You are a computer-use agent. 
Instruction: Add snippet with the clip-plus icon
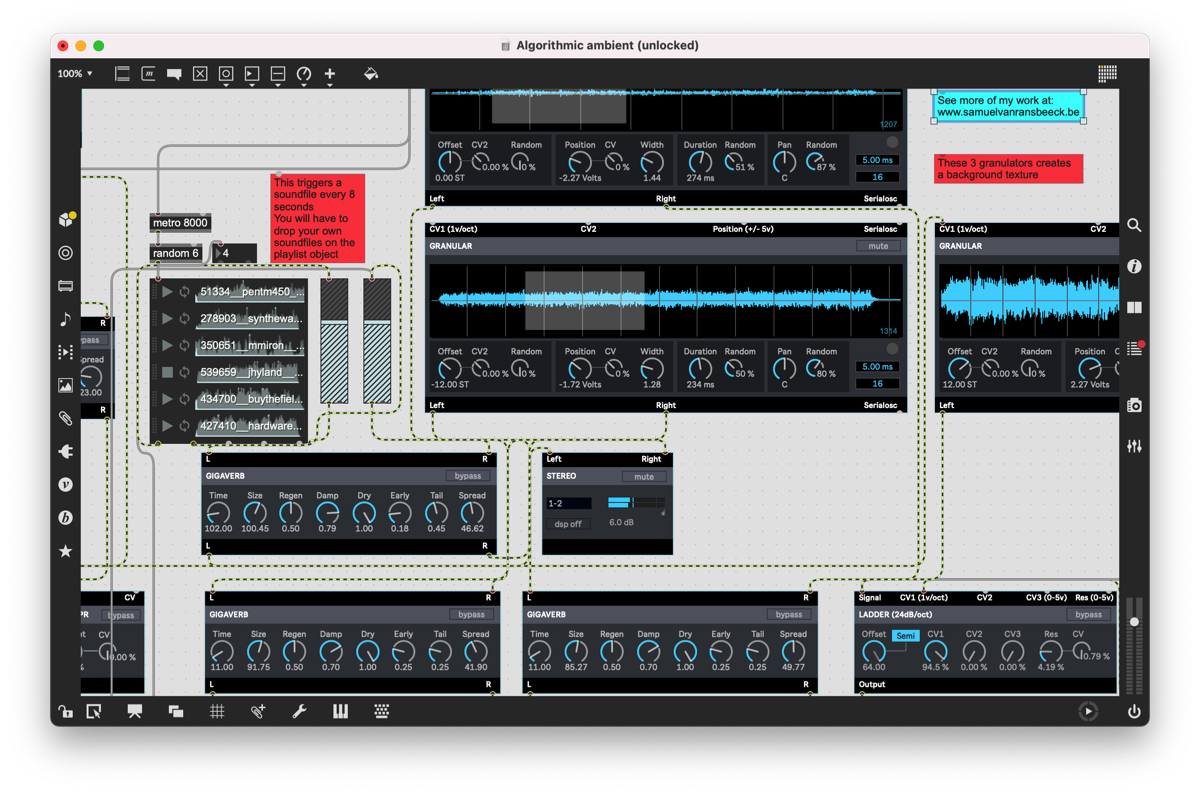tap(258, 711)
